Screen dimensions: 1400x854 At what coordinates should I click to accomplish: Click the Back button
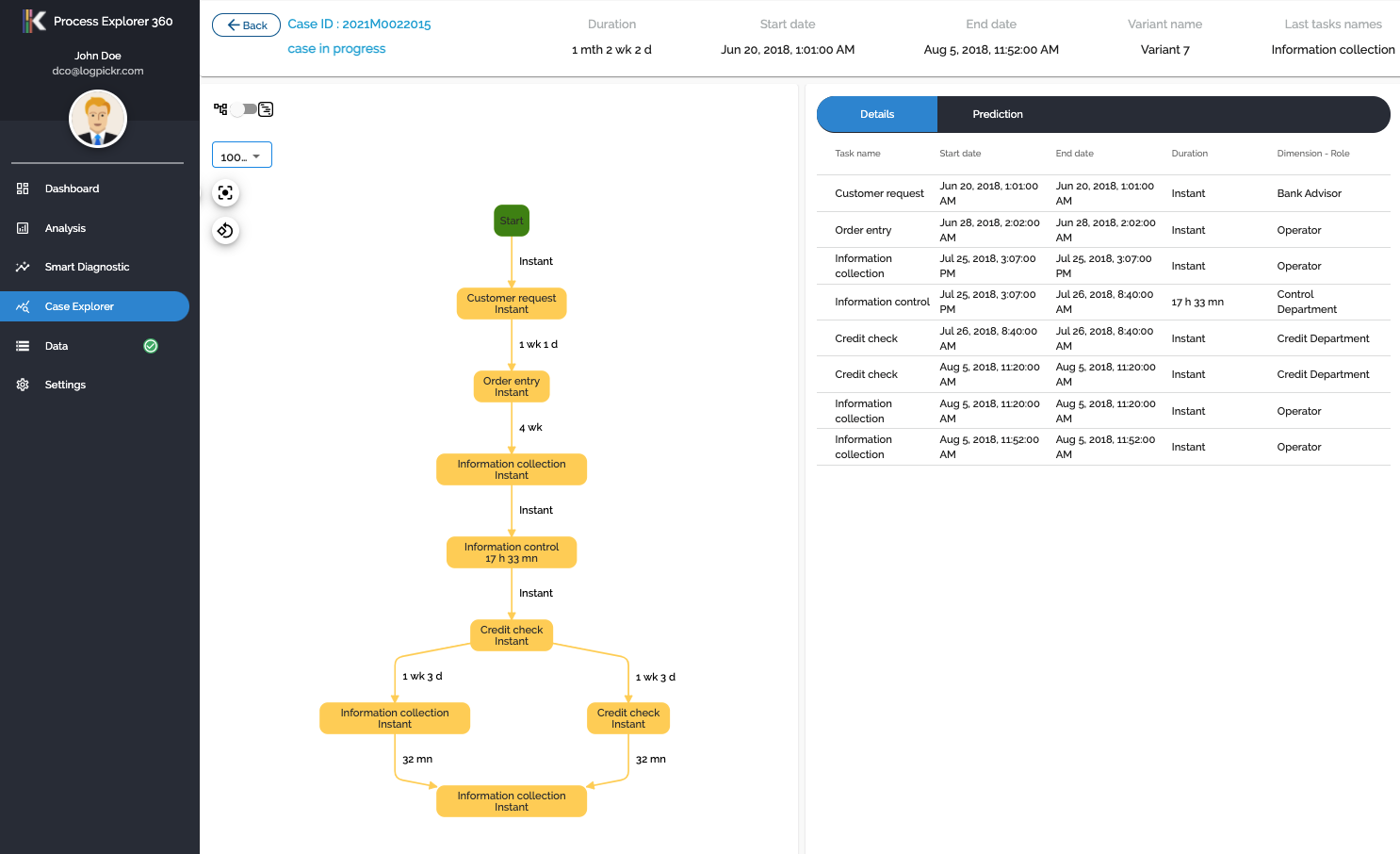[x=246, y=25]
